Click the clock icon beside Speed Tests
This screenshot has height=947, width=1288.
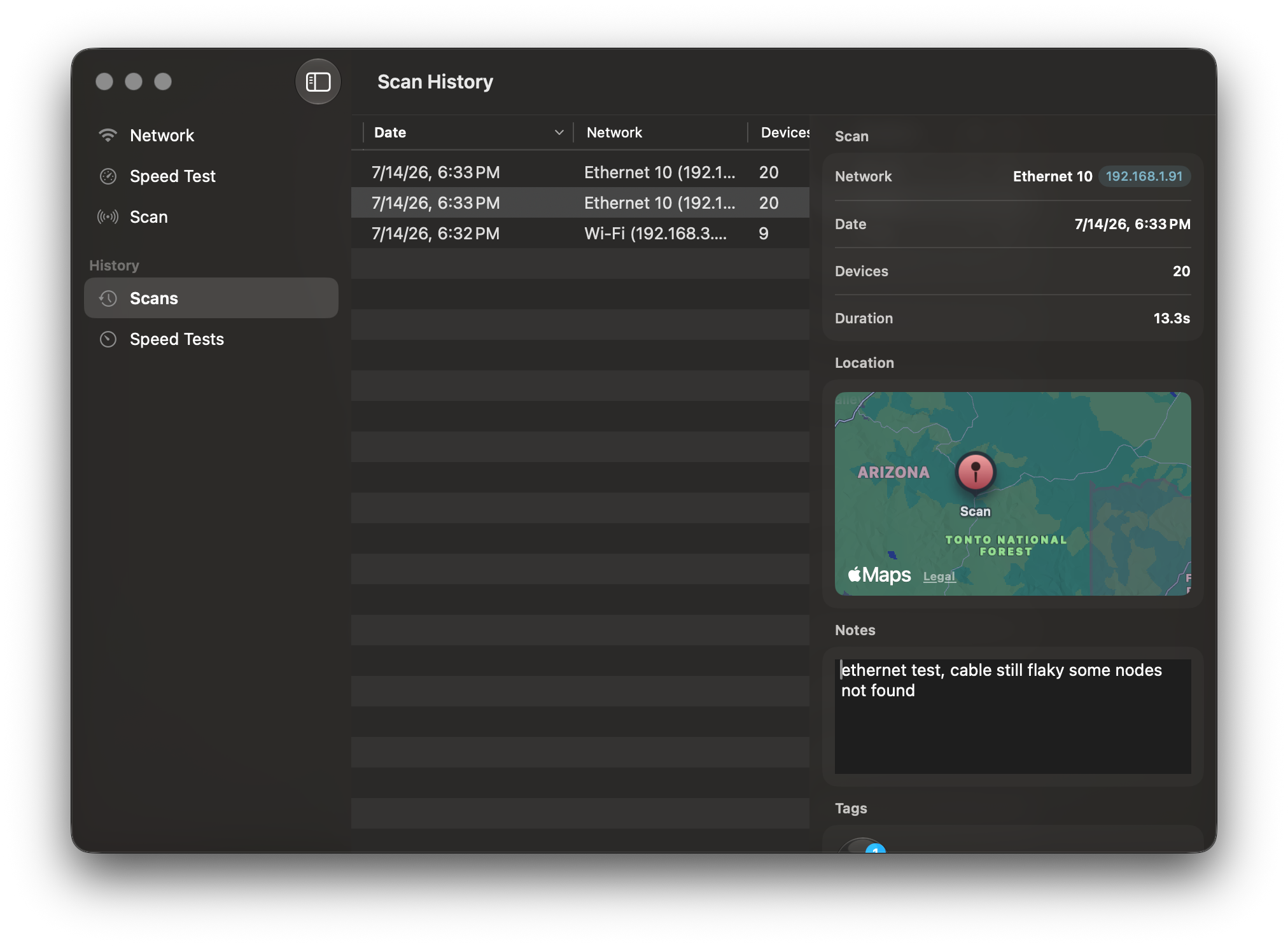point(108,339)
